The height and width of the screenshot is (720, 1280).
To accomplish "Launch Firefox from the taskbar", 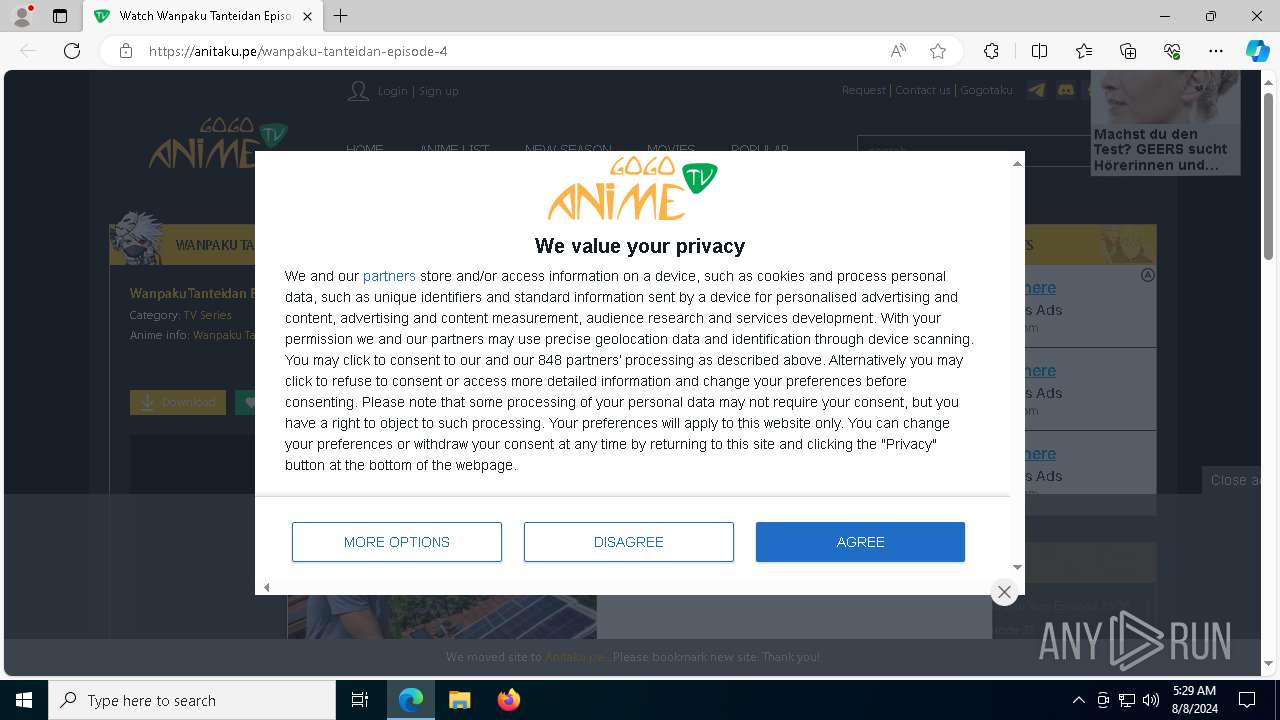I will tap(509, 700).
